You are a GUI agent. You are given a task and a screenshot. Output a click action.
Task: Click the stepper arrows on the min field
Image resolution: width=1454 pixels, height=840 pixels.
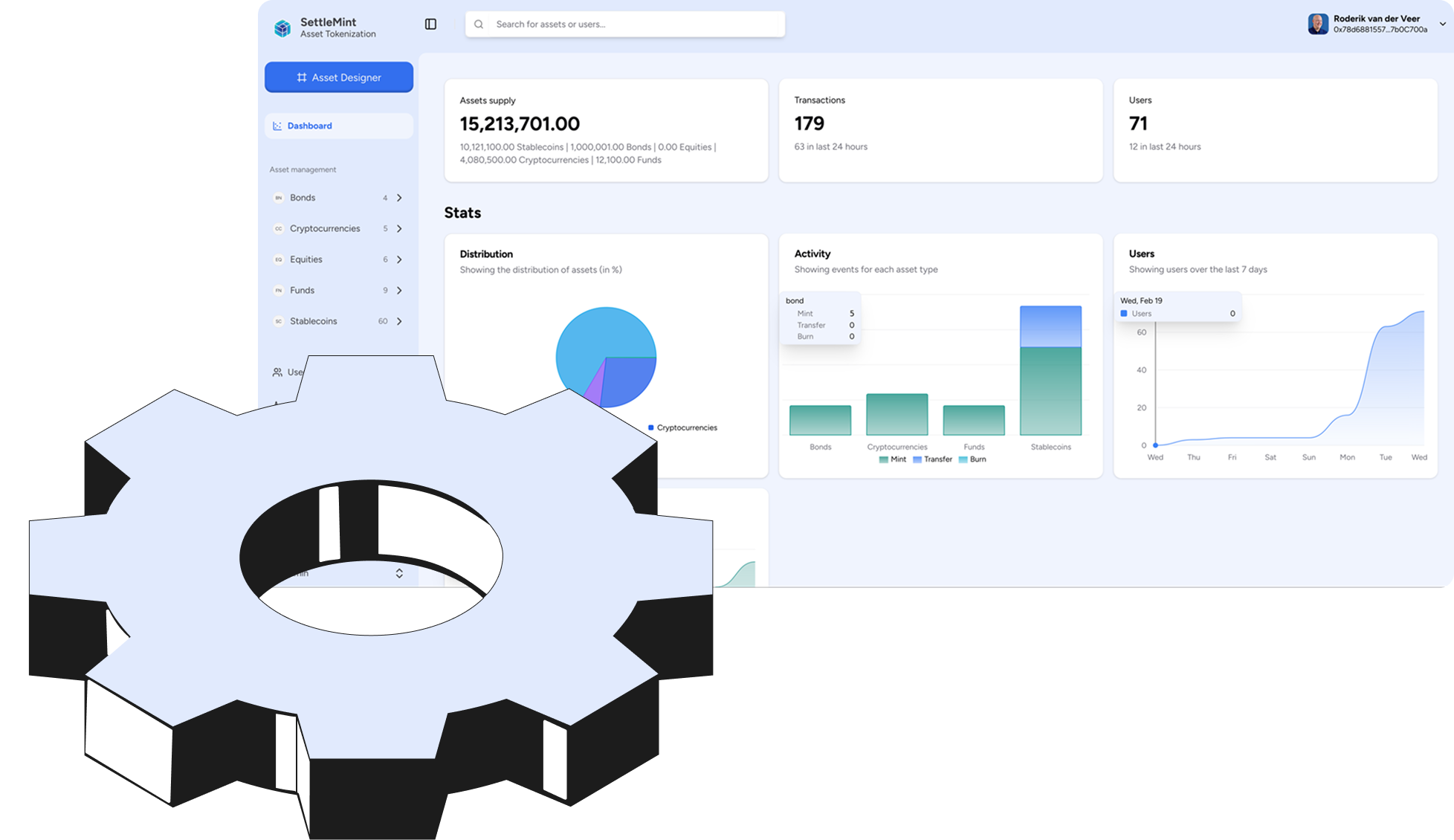[399, 572]
